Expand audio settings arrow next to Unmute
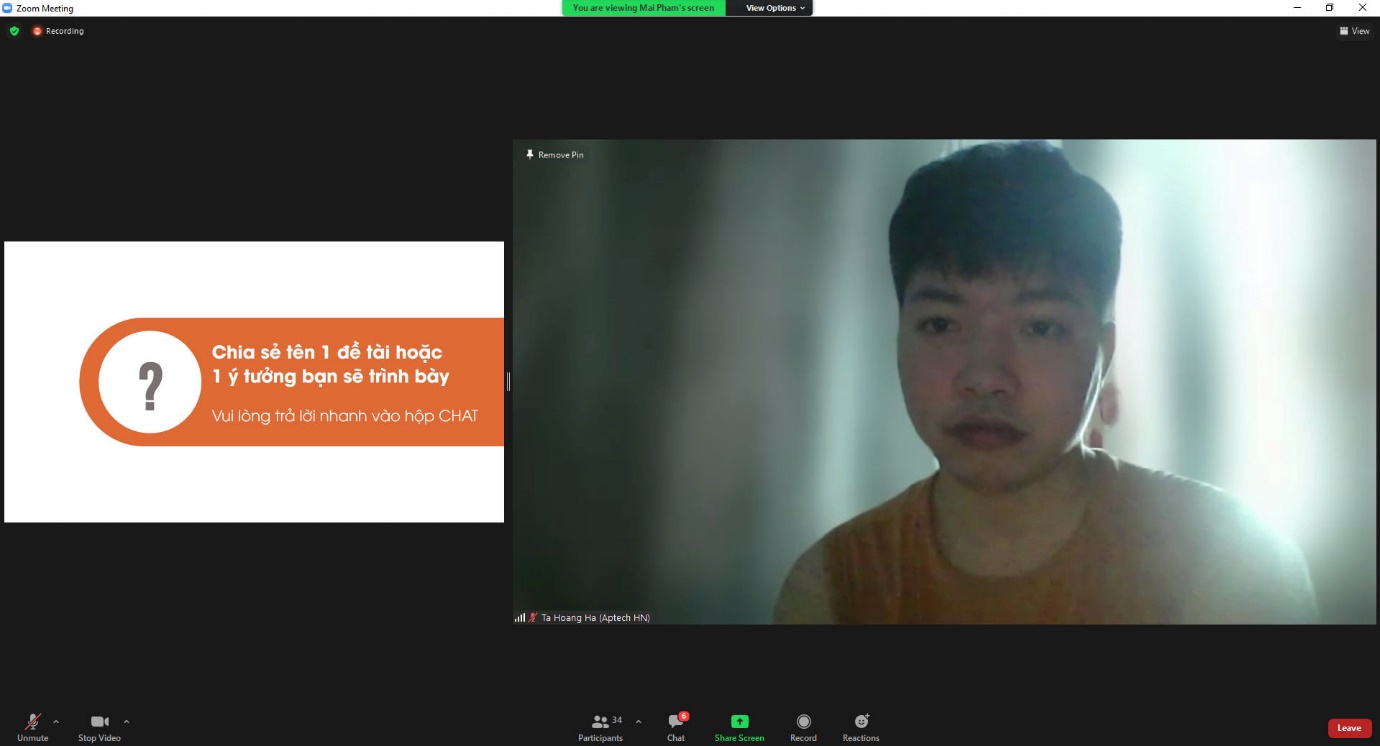The width and height of the screenshot is (1380, 746). coord(56,721)
